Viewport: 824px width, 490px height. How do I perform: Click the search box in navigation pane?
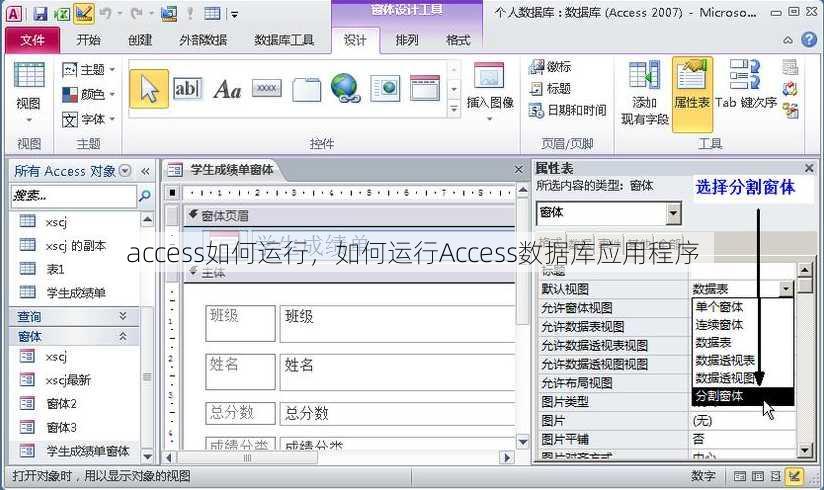[x=74, y=196]
